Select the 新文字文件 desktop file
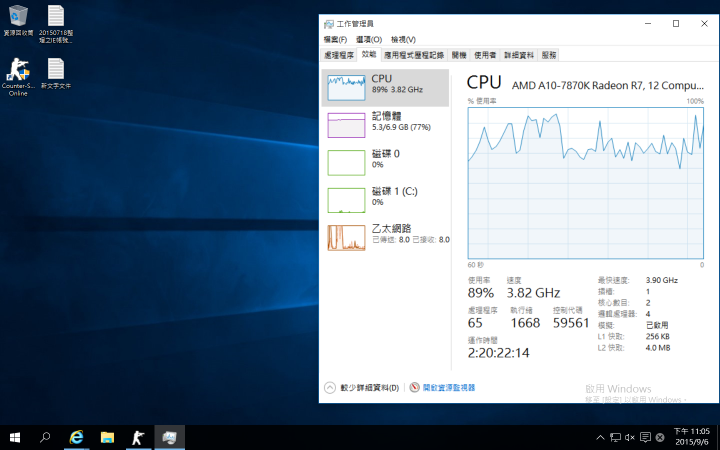The image size is (720, 450). 56,73
